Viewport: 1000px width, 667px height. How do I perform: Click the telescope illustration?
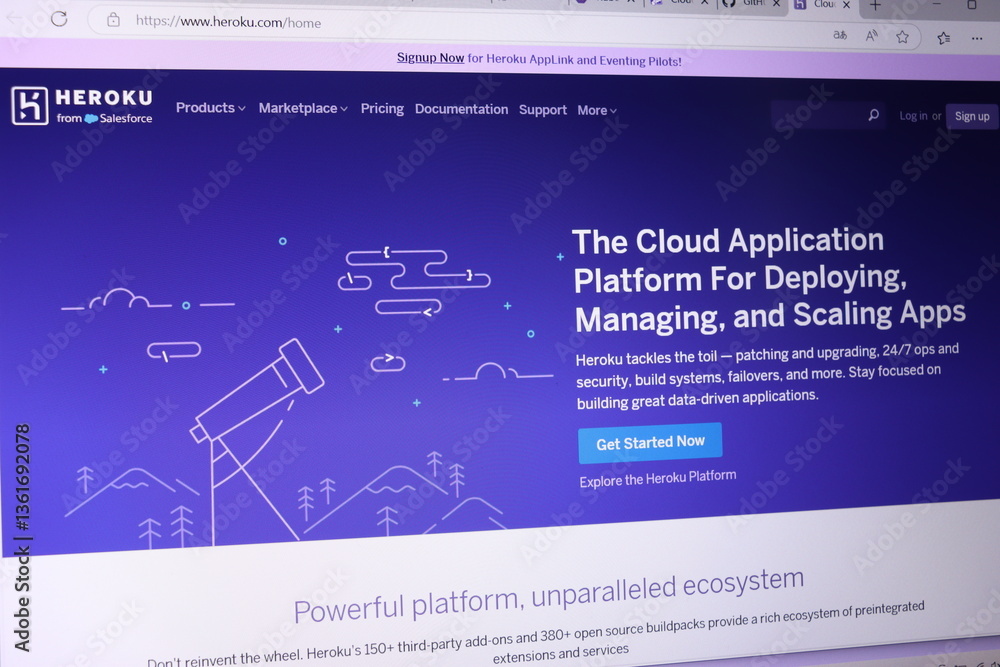pyautogui.click(x=255, y=440)
